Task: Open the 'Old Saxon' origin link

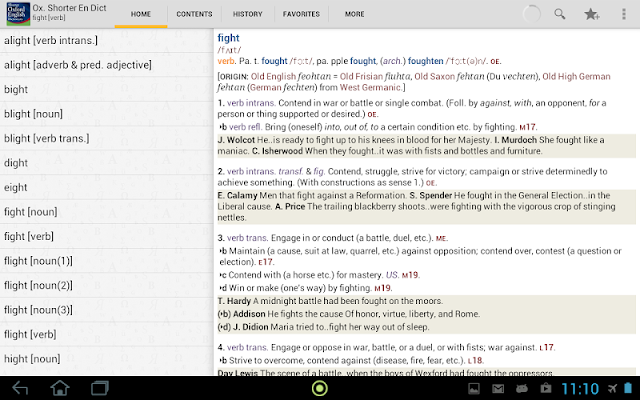Action: pos(435,77)
